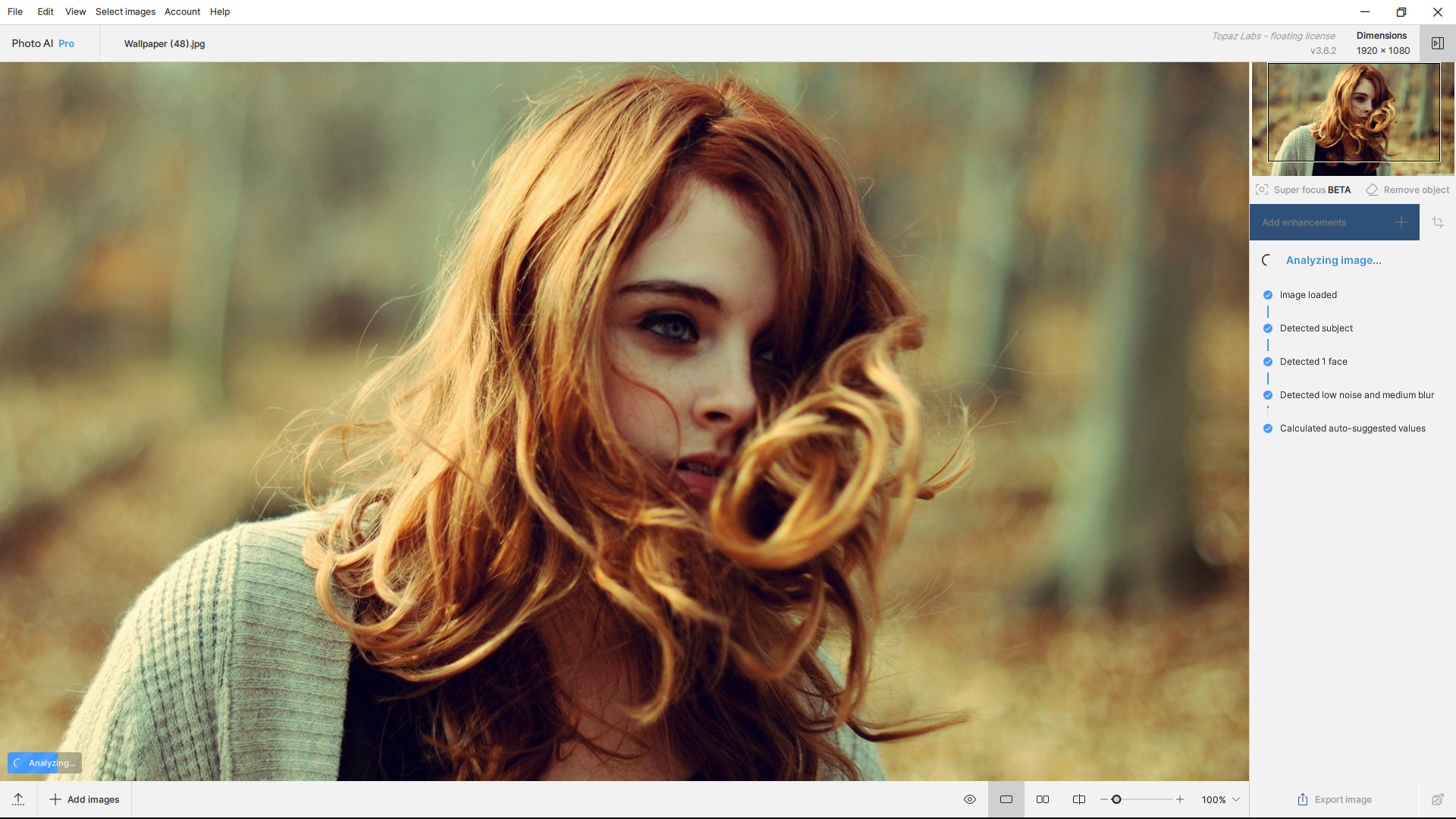The width and height of the screenshot is (1456, 819).
Task: Click the Dimensions 1920 × 1080 label
Action: 1382,43
